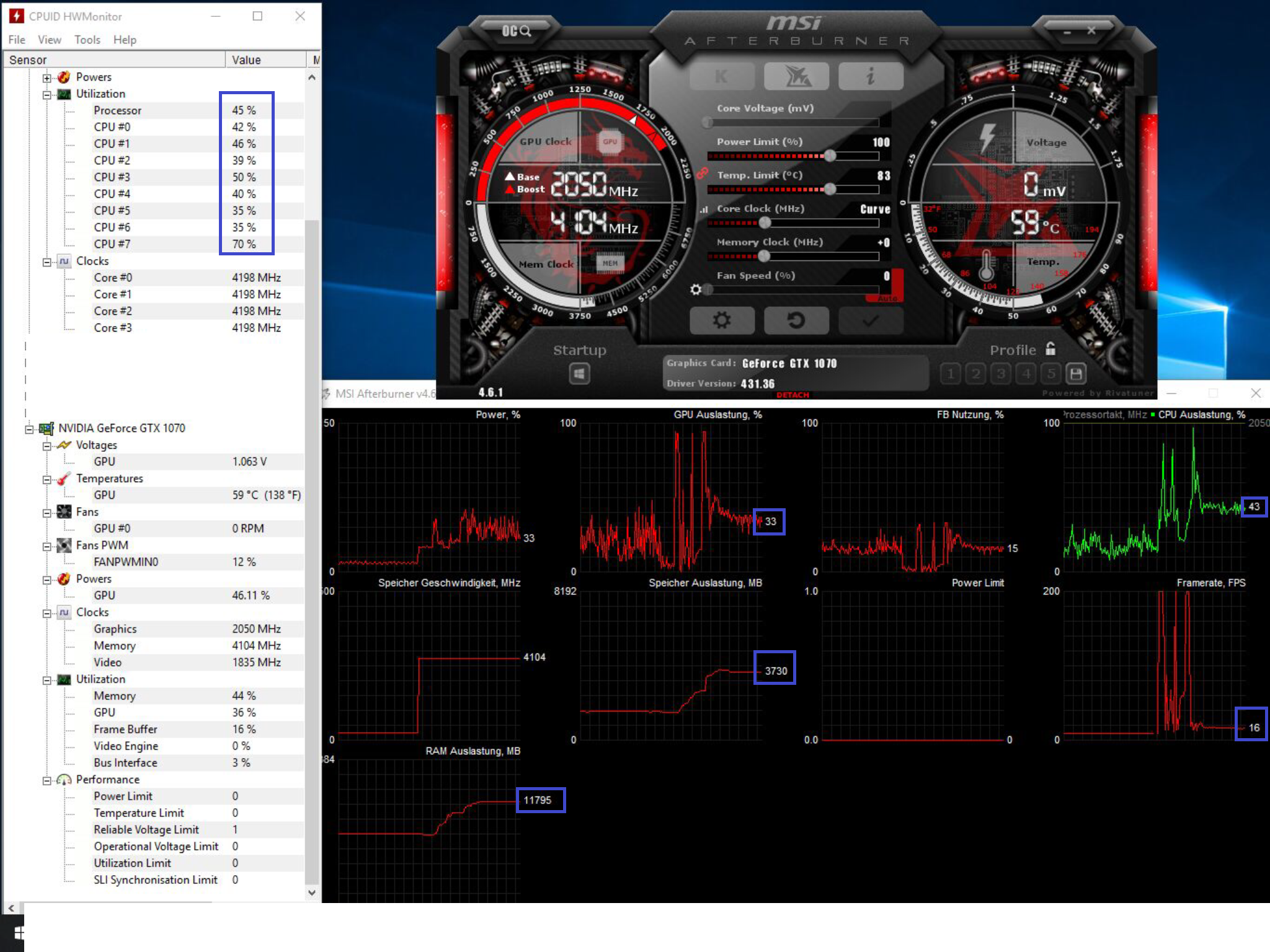Toggle the profile lock padlock icon
The width and height of the screenshot is (1270, 952).
pos(1050,349)
